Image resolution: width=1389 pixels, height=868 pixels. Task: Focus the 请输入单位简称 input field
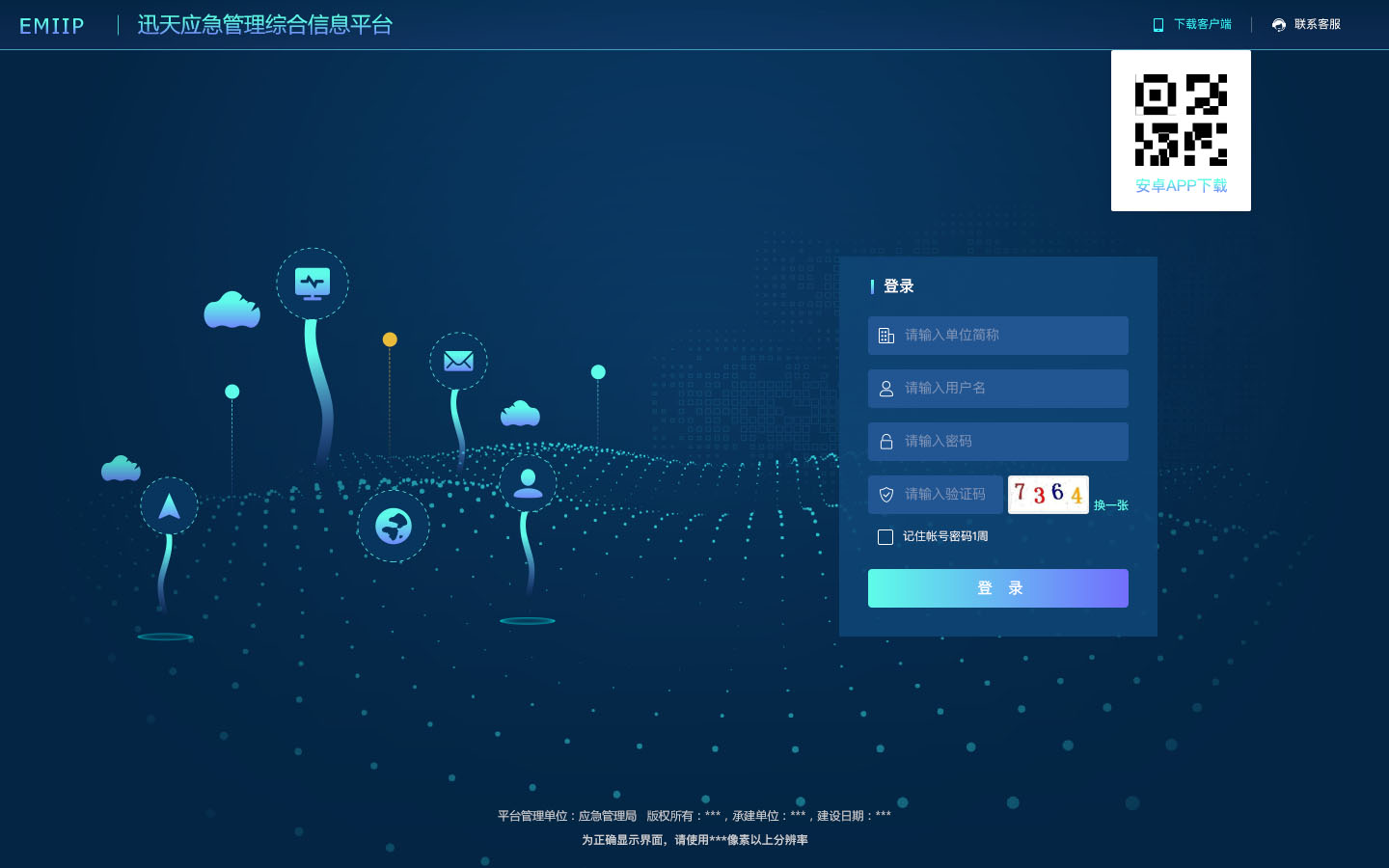[x=998, y=336]
